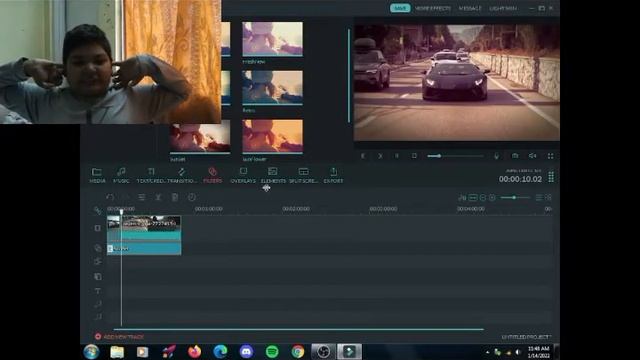Image resolution: width=640 pixels, height=360 pixels.
Task: Play the preview video
Action: (x=380, y=156)
